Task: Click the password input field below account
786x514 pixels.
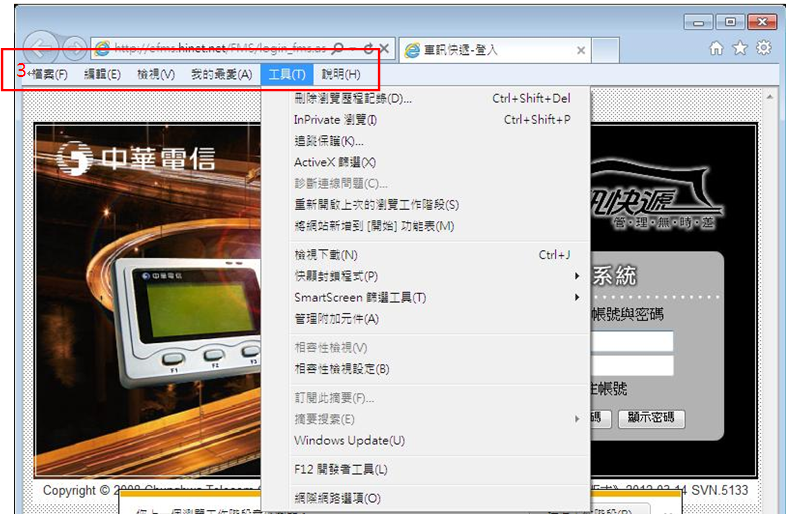Action: click(x=632, y=366)
